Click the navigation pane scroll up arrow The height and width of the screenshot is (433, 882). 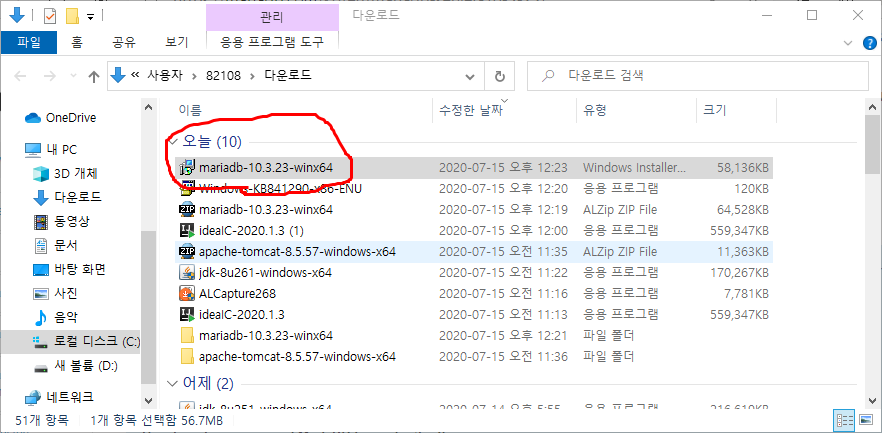tap(148, 106)
